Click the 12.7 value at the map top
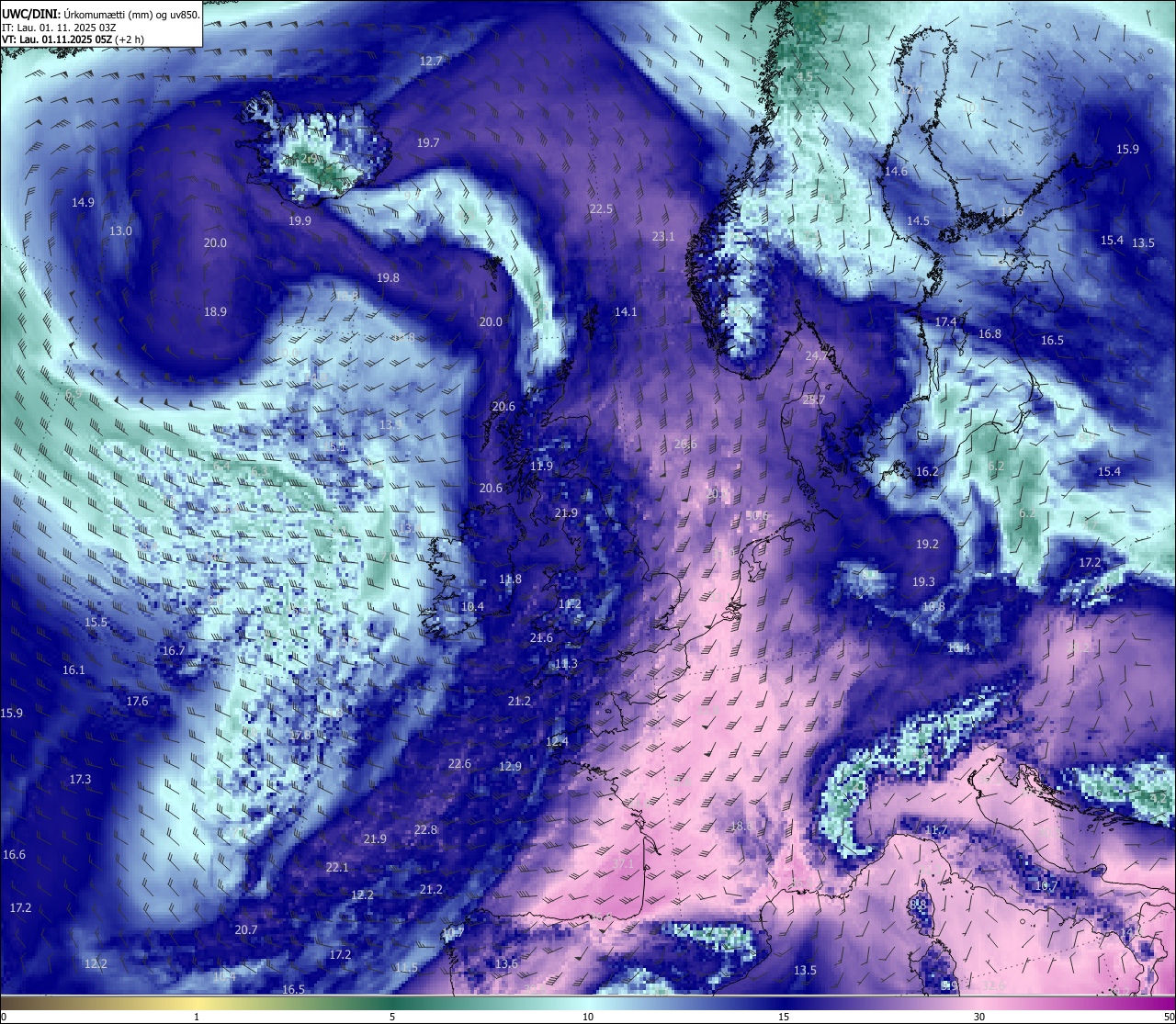 click(x=431, y=62)
